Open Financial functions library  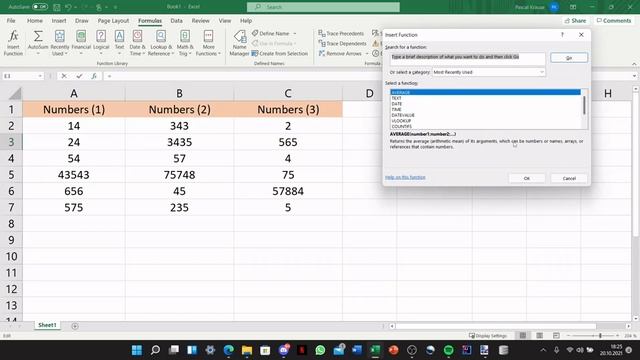pyautogui.click(x=81, y=43)
